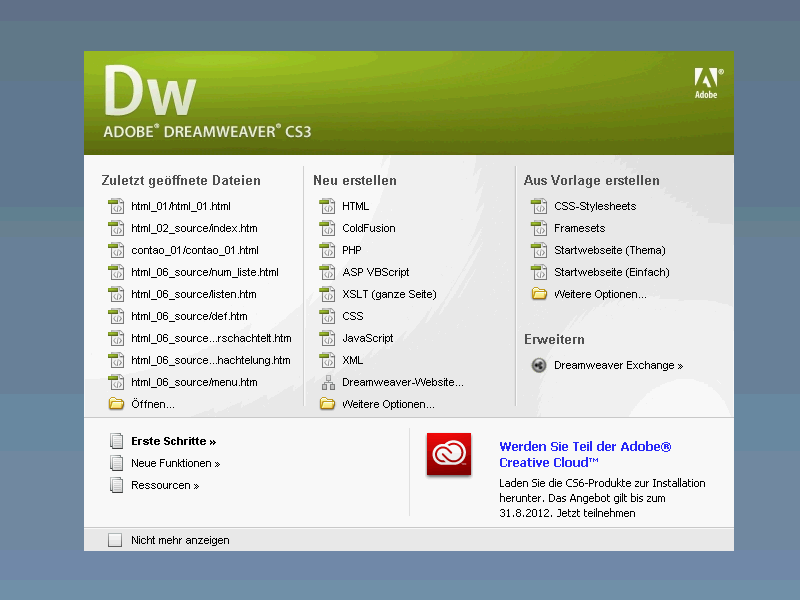Click page icon beside Erste Schritte
800x600 pixels.
pos(116,441)
